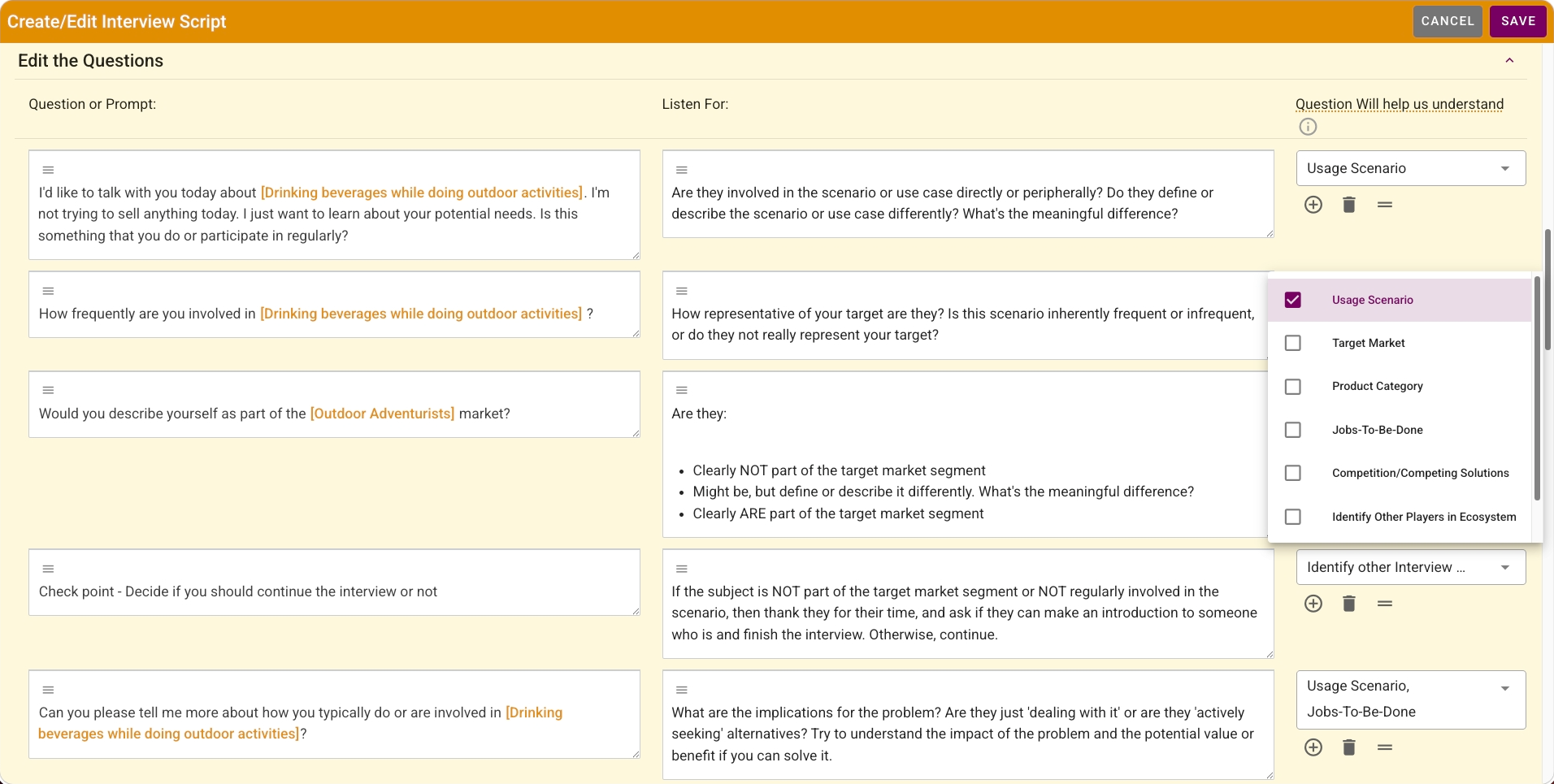The height and width of the screenshot is (784, 1554).
Task: Click in the Would you describe yourself prompt field
Action: (x=334, y=405)
